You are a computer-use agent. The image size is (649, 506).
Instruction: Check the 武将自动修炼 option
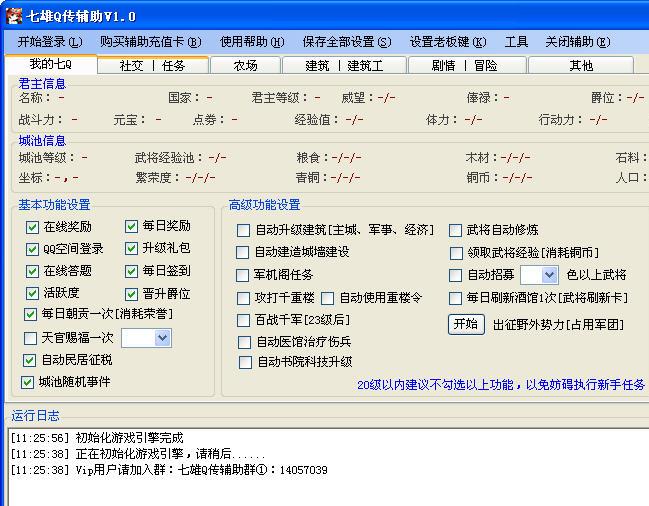click(x=455, y=230)
